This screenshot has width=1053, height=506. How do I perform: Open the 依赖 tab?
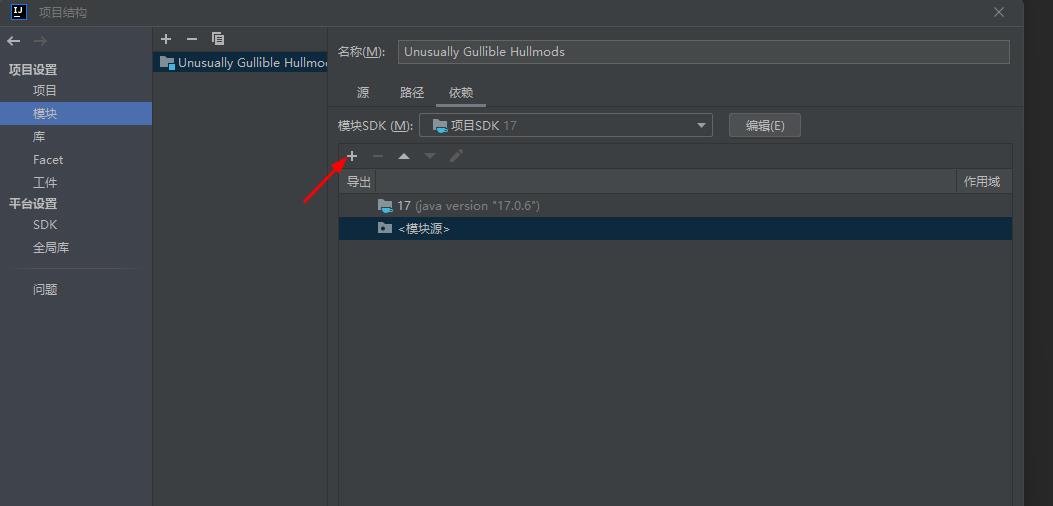[x=461, y=93]
